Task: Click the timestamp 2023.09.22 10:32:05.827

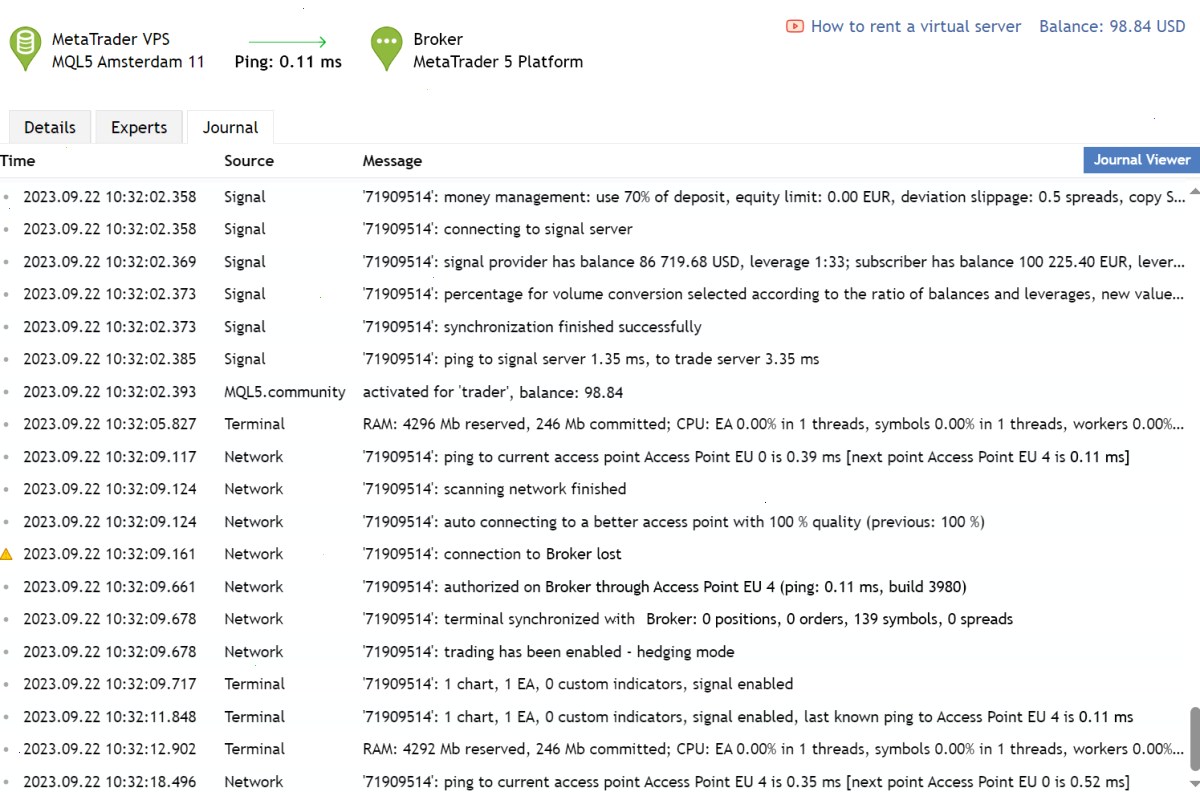Action: pyautogui.click(x=110, y=424)
